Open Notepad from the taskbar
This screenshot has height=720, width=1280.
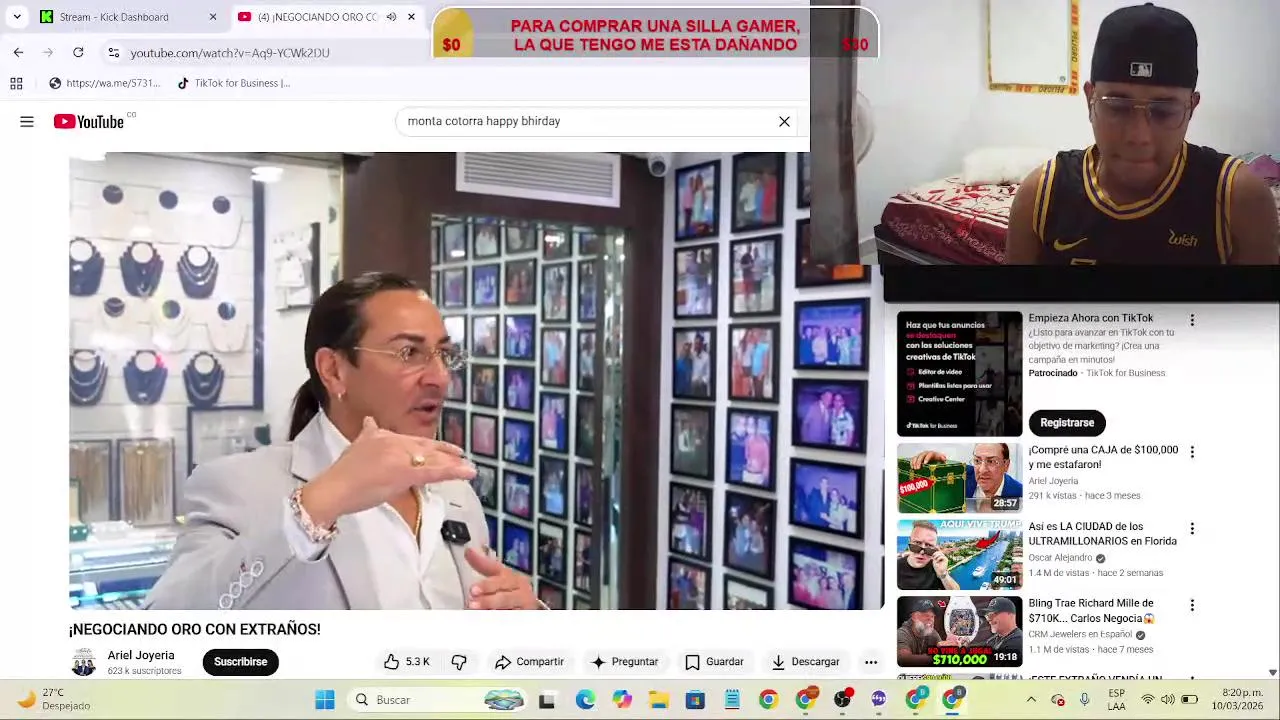click(732, 700)
